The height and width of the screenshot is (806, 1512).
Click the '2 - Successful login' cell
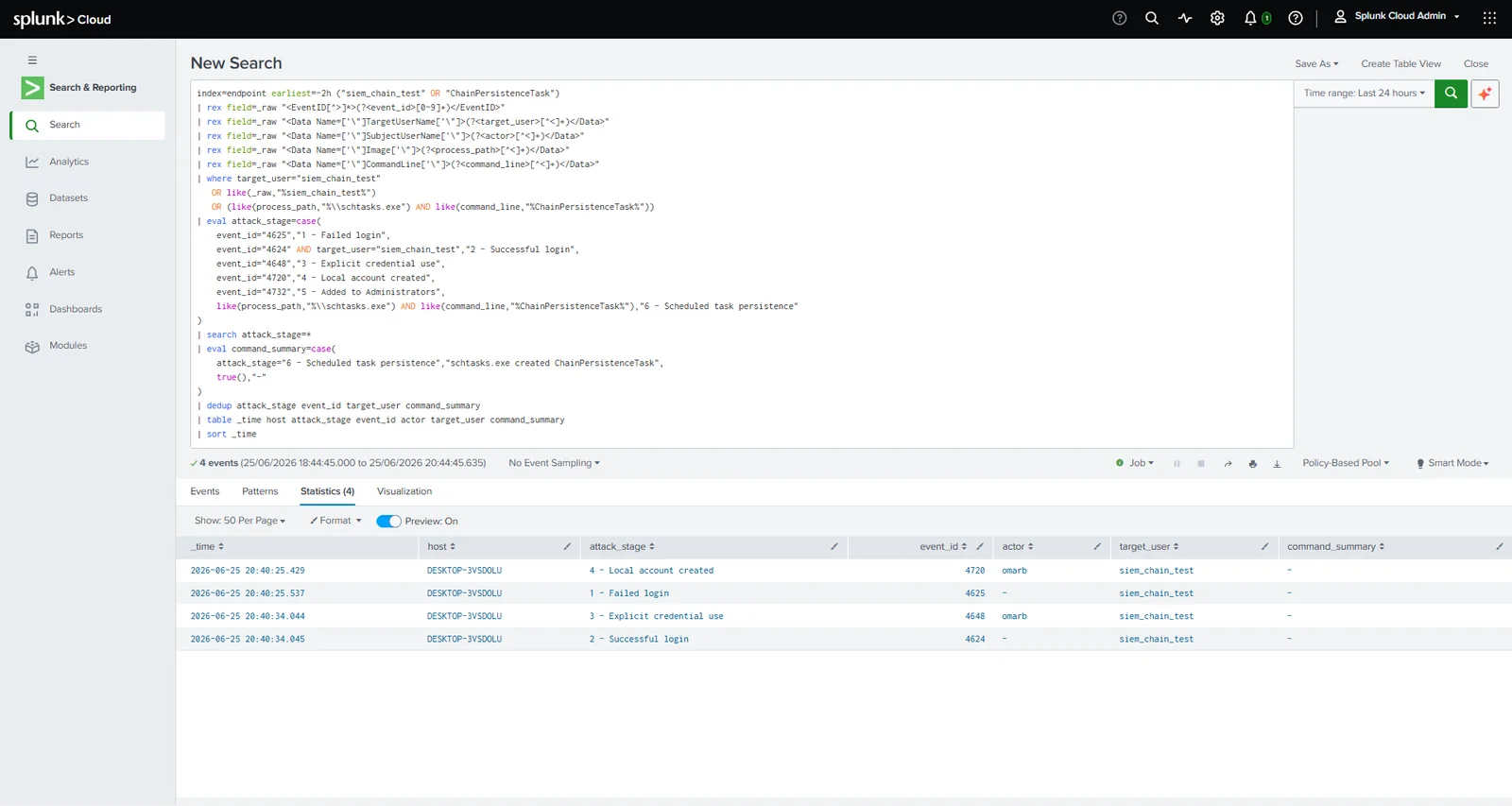click(639, 639)
